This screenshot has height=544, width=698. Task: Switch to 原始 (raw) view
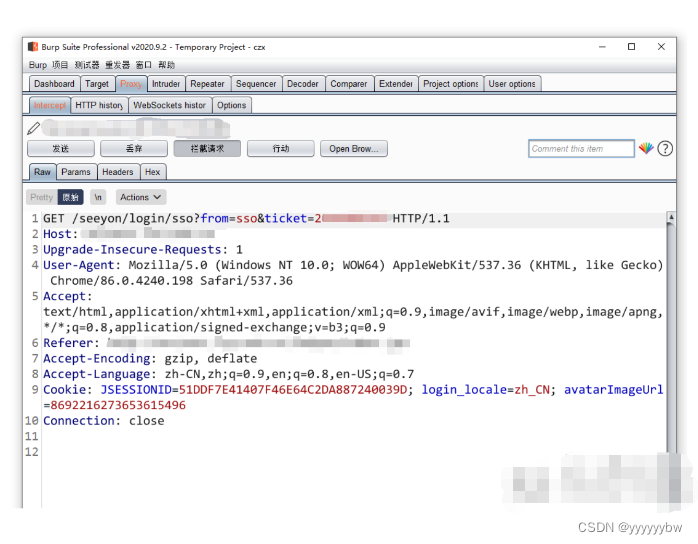point(70,197)
